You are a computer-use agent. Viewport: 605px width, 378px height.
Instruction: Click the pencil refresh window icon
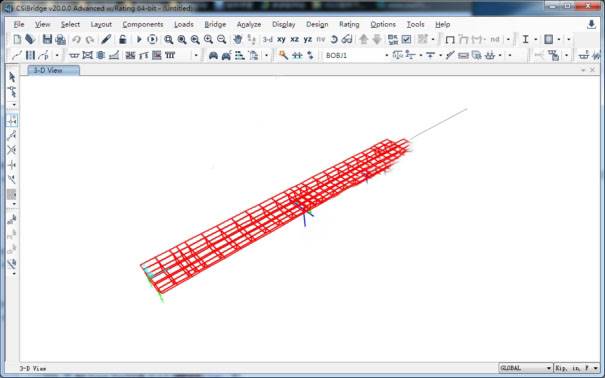pyautogui.click(x=106, y=39)
